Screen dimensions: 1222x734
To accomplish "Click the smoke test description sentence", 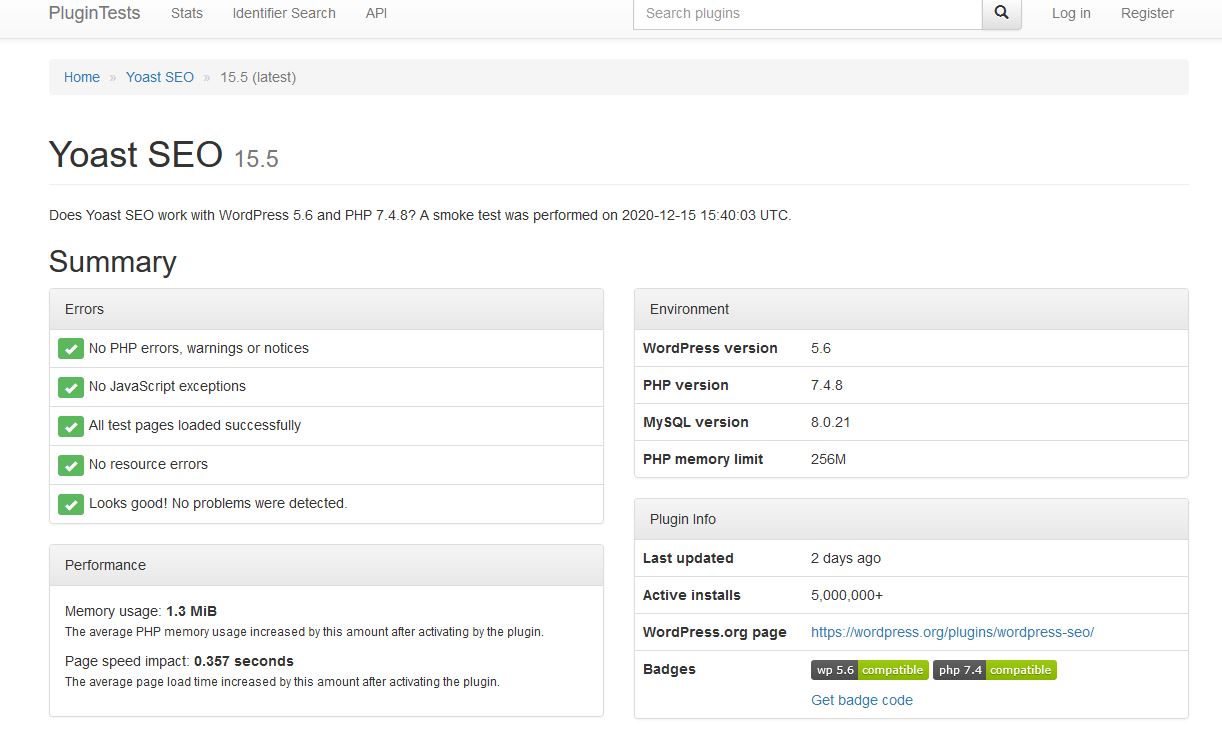I will pyautogui.click(x=420, y=215).
